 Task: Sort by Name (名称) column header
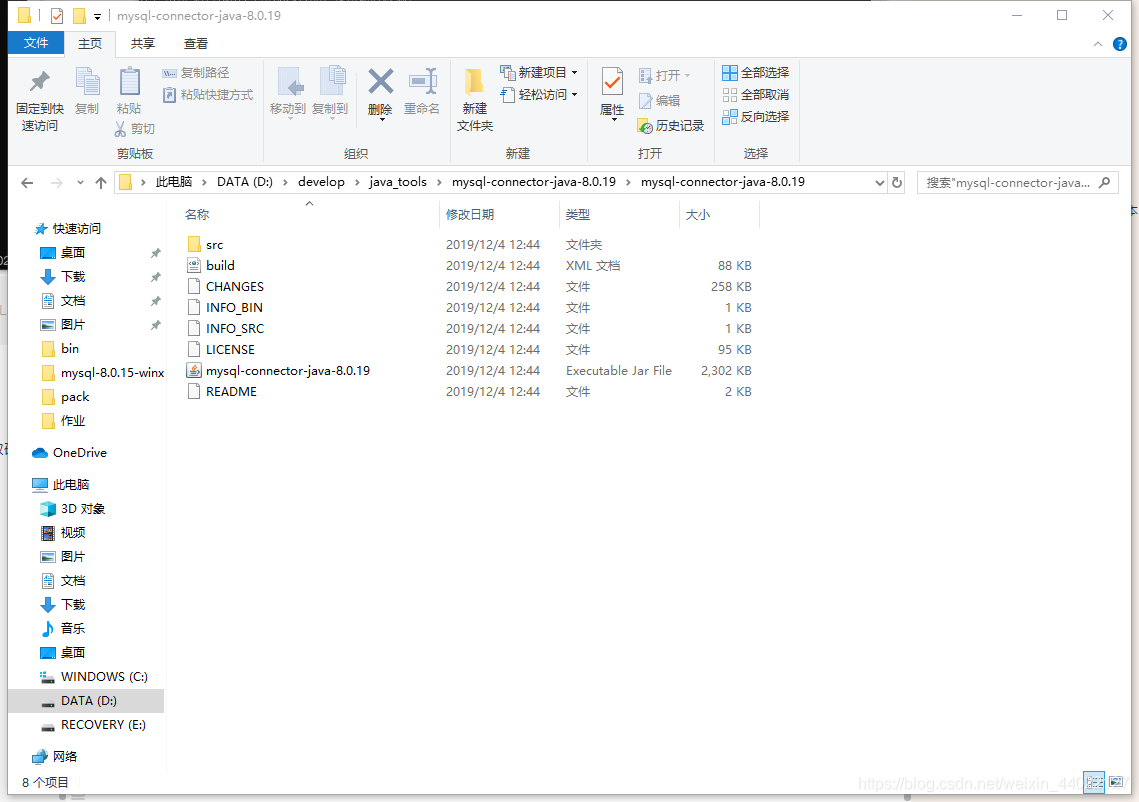point(197,215)
